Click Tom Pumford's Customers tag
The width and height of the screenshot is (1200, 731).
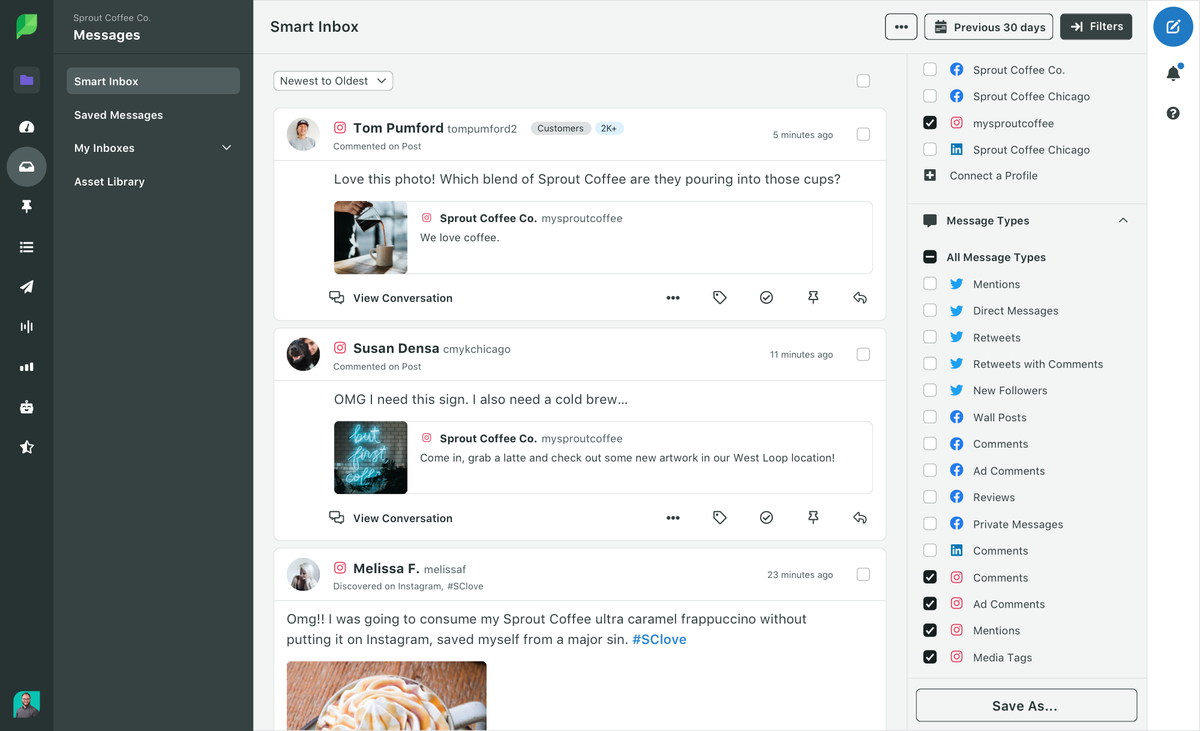(x=560, y=128)
